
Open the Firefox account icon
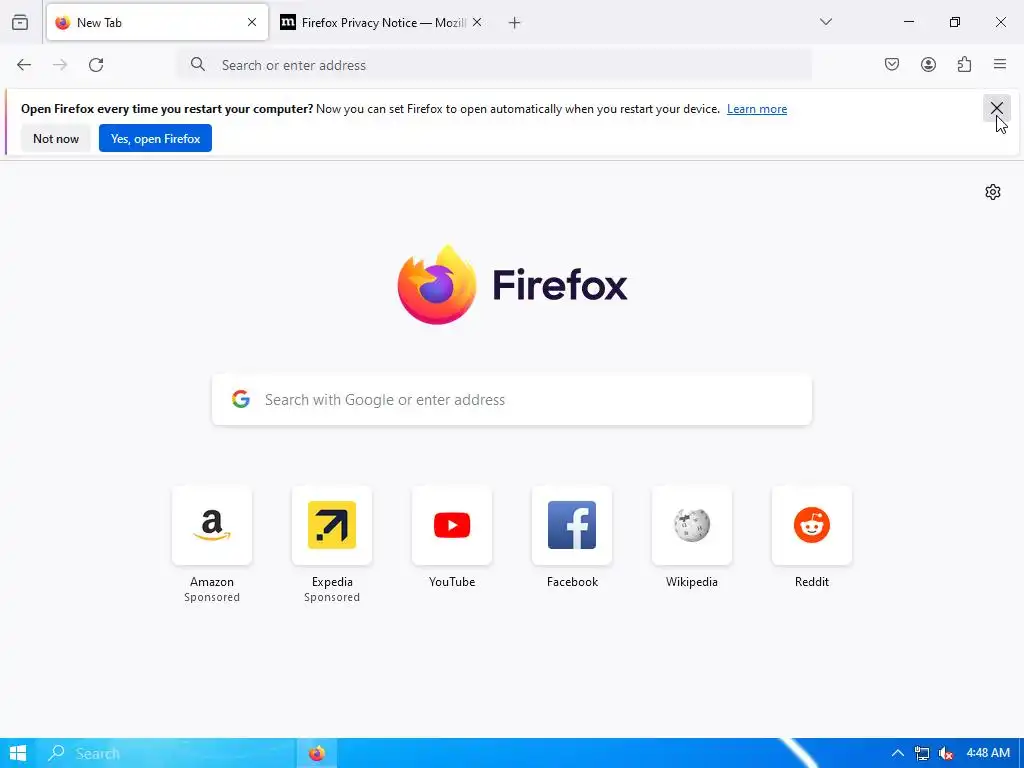point(928,64)
